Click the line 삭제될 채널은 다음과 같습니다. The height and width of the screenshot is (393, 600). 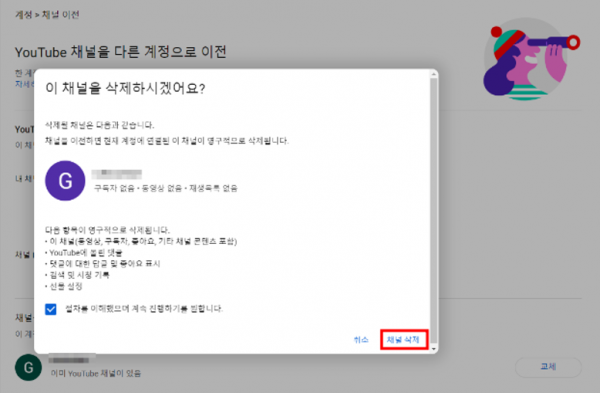100,125
